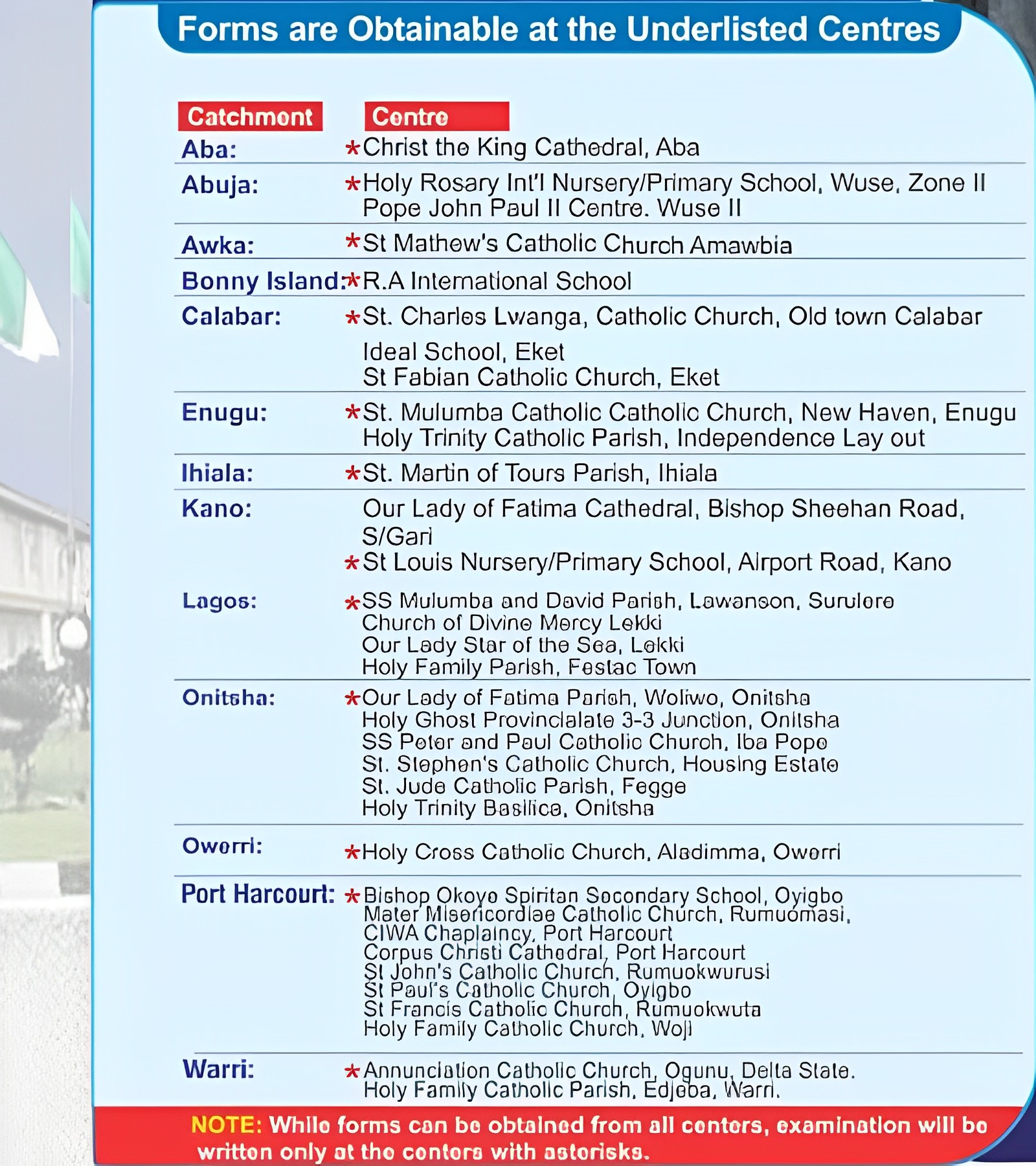
Task: Click 'St Louis Nursery/Primary School, Airport Road, Kano'
Action: pyautogui.click(x=657, y=562)
